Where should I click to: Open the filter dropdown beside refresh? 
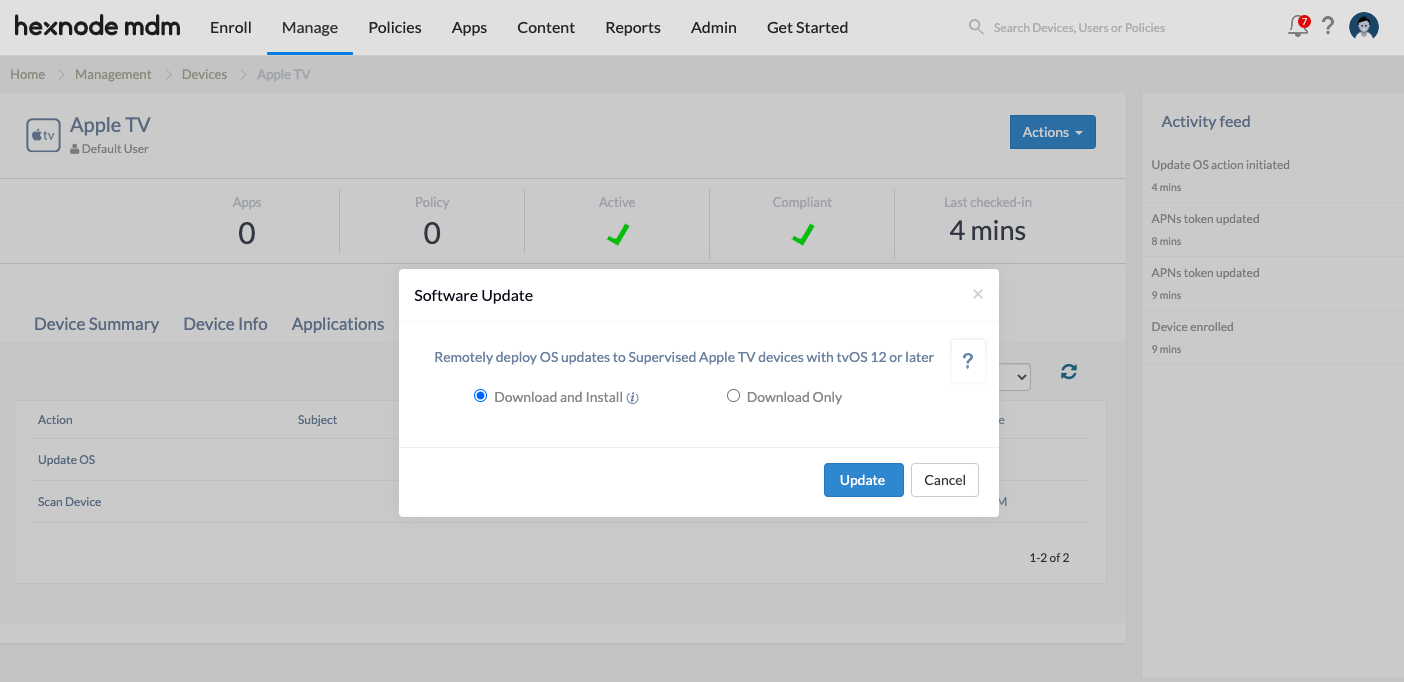point(1015,376)
